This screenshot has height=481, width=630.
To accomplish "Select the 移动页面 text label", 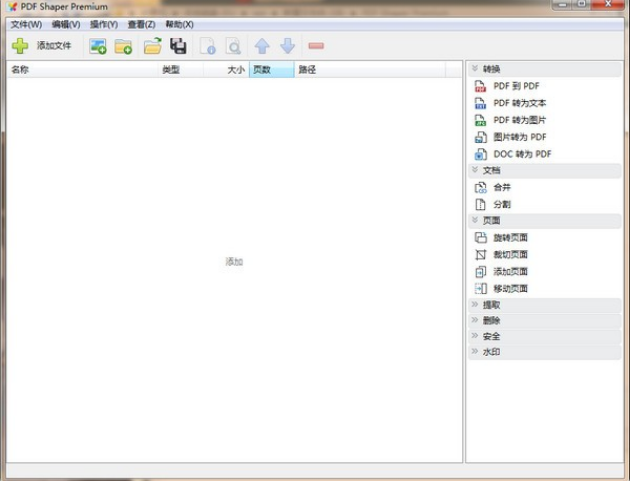I will pos(510,289).
